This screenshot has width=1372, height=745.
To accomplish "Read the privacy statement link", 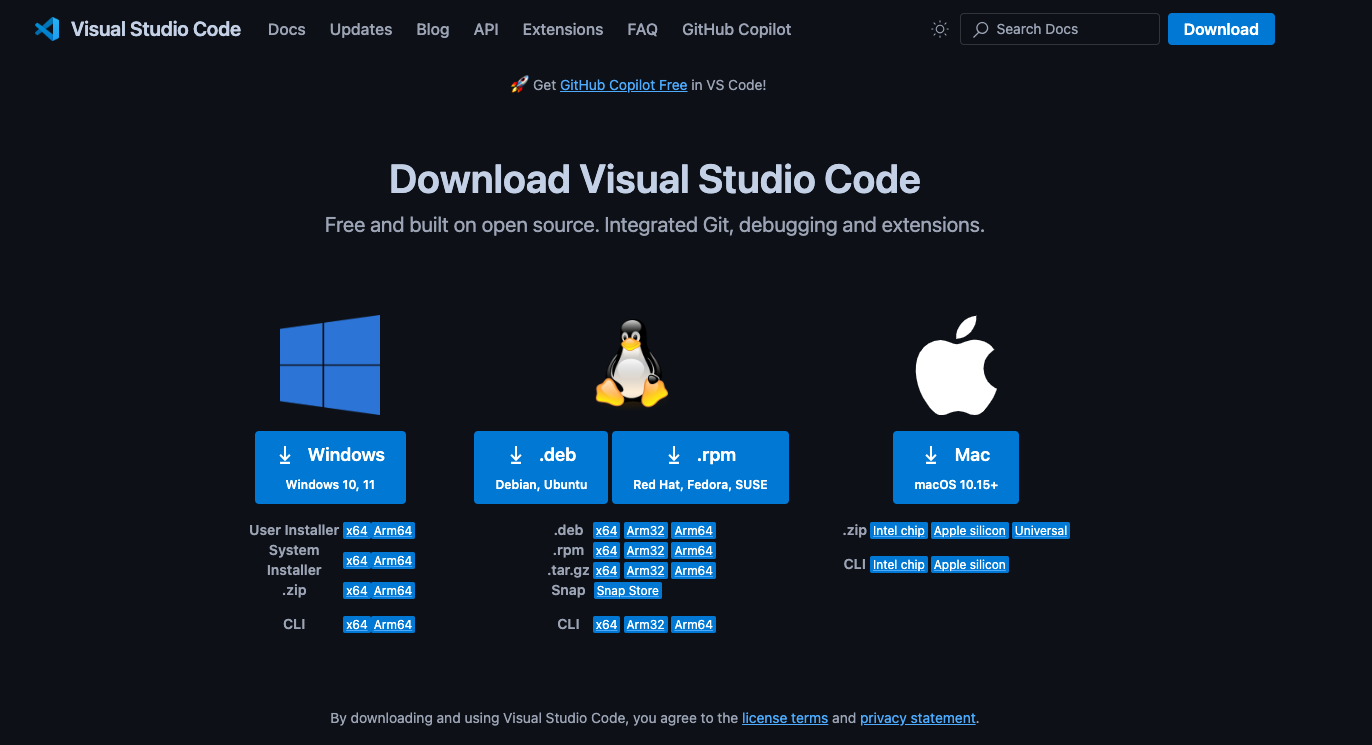I will coord(918,718).
